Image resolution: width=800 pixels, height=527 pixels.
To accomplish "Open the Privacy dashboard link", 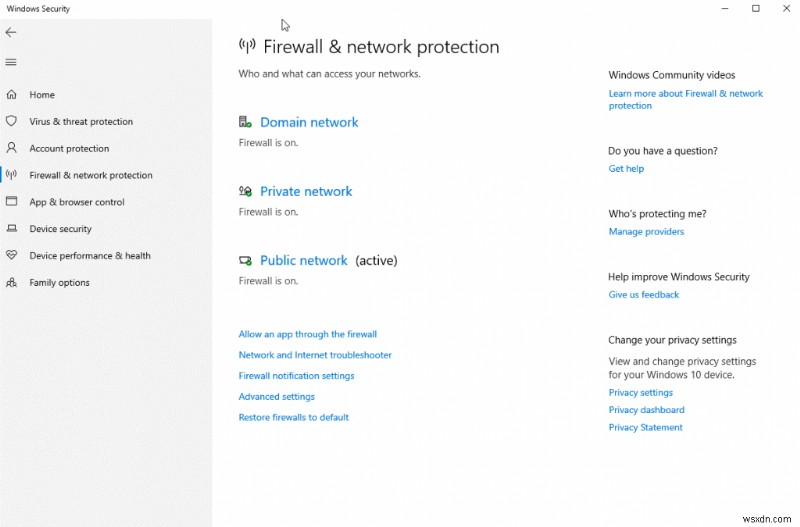I will click(646, 410).
